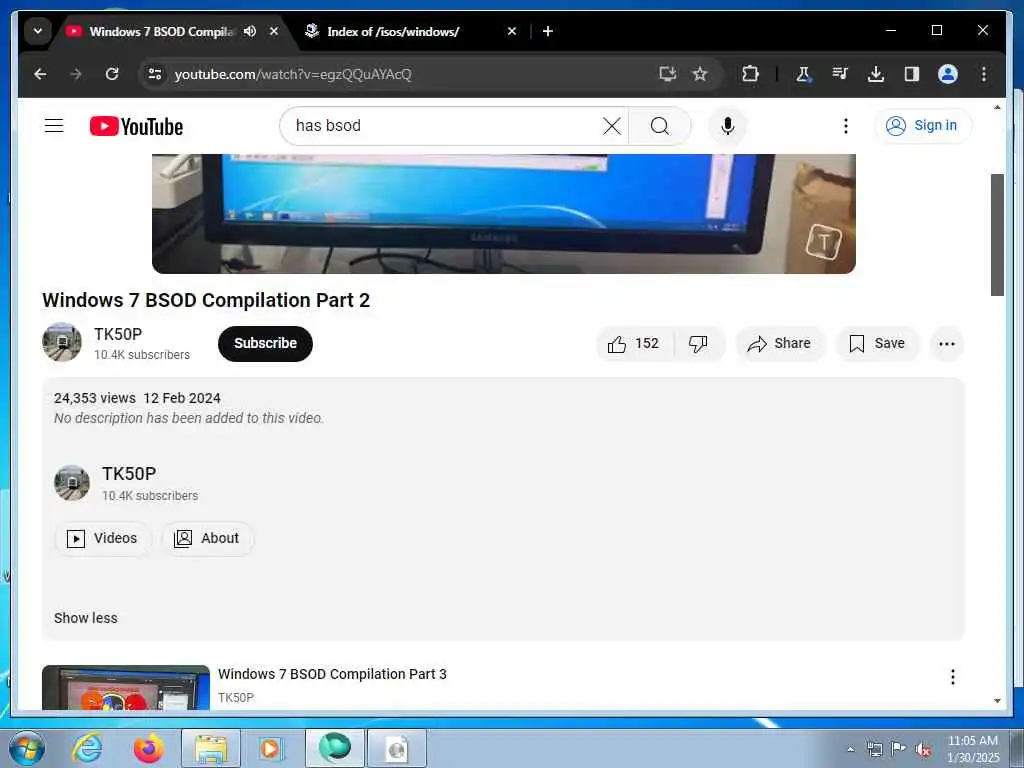Image resolution: width=1024 pixels, height=768 pixels.
Task: Open the tab search dropdown in browser
Action: tap(38, 31)
